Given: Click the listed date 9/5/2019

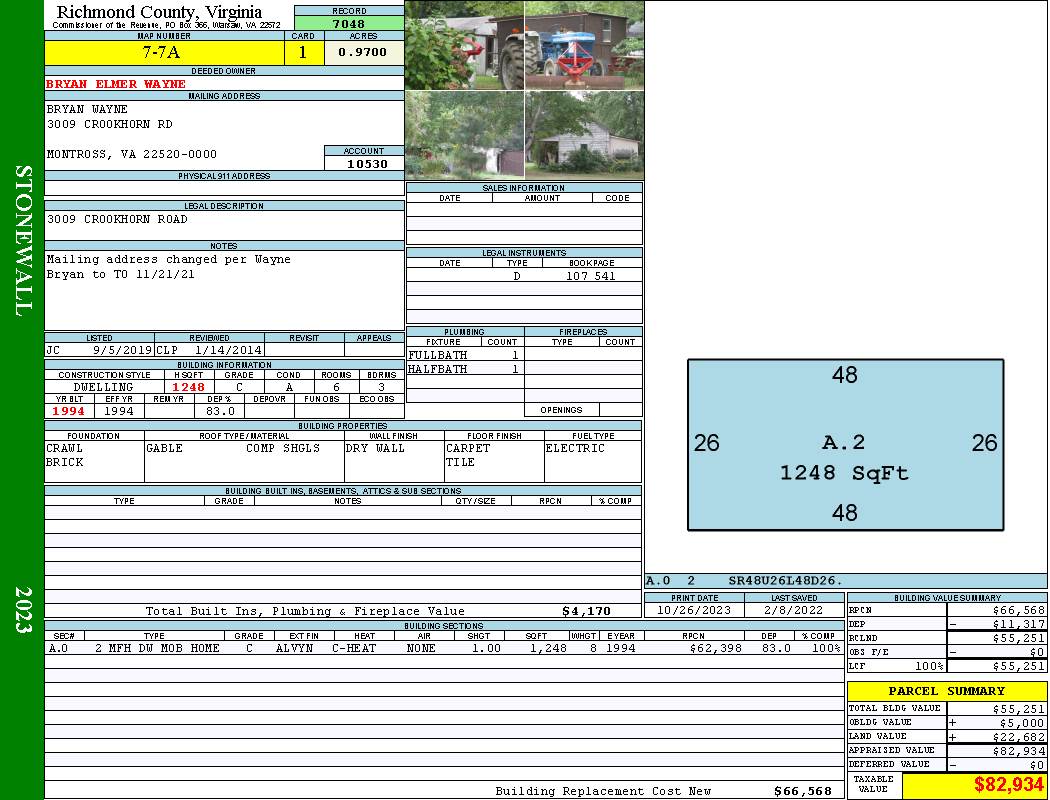Looking at the screenshot, I should click(x=122, y=350).
